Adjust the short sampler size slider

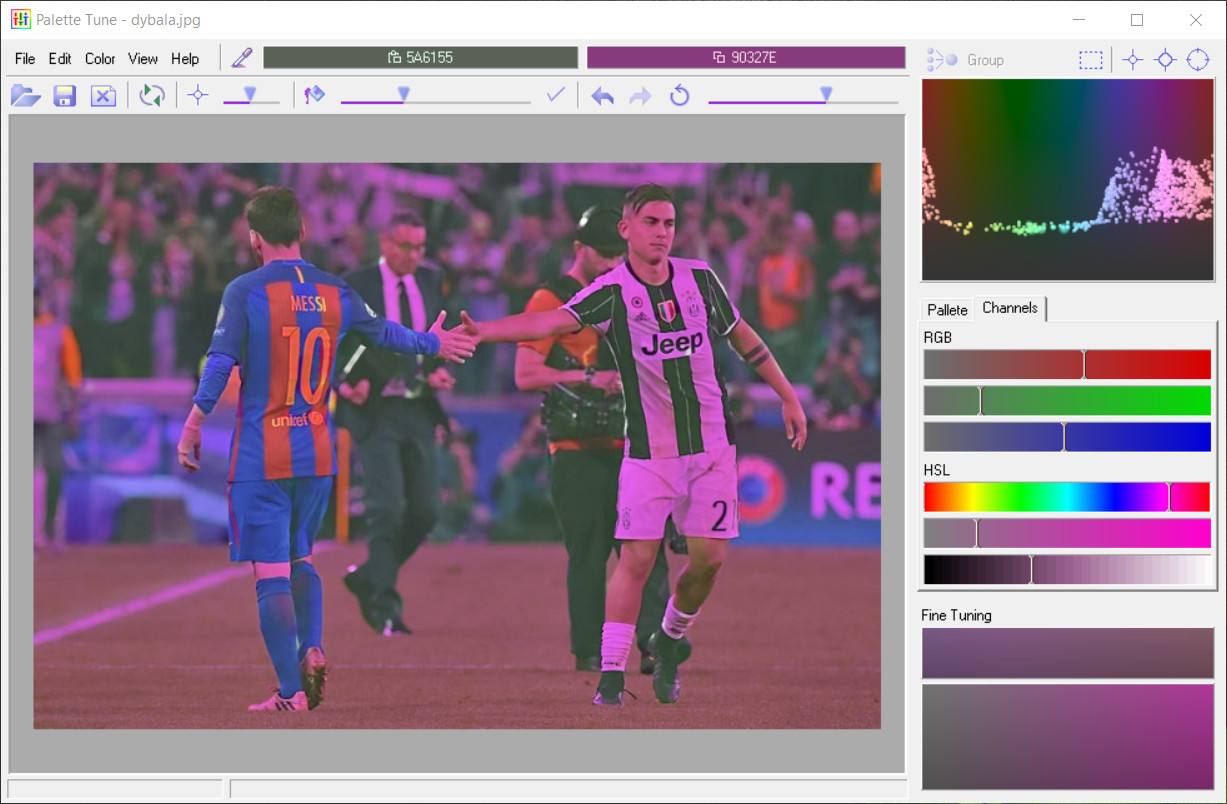pos(251,96)
